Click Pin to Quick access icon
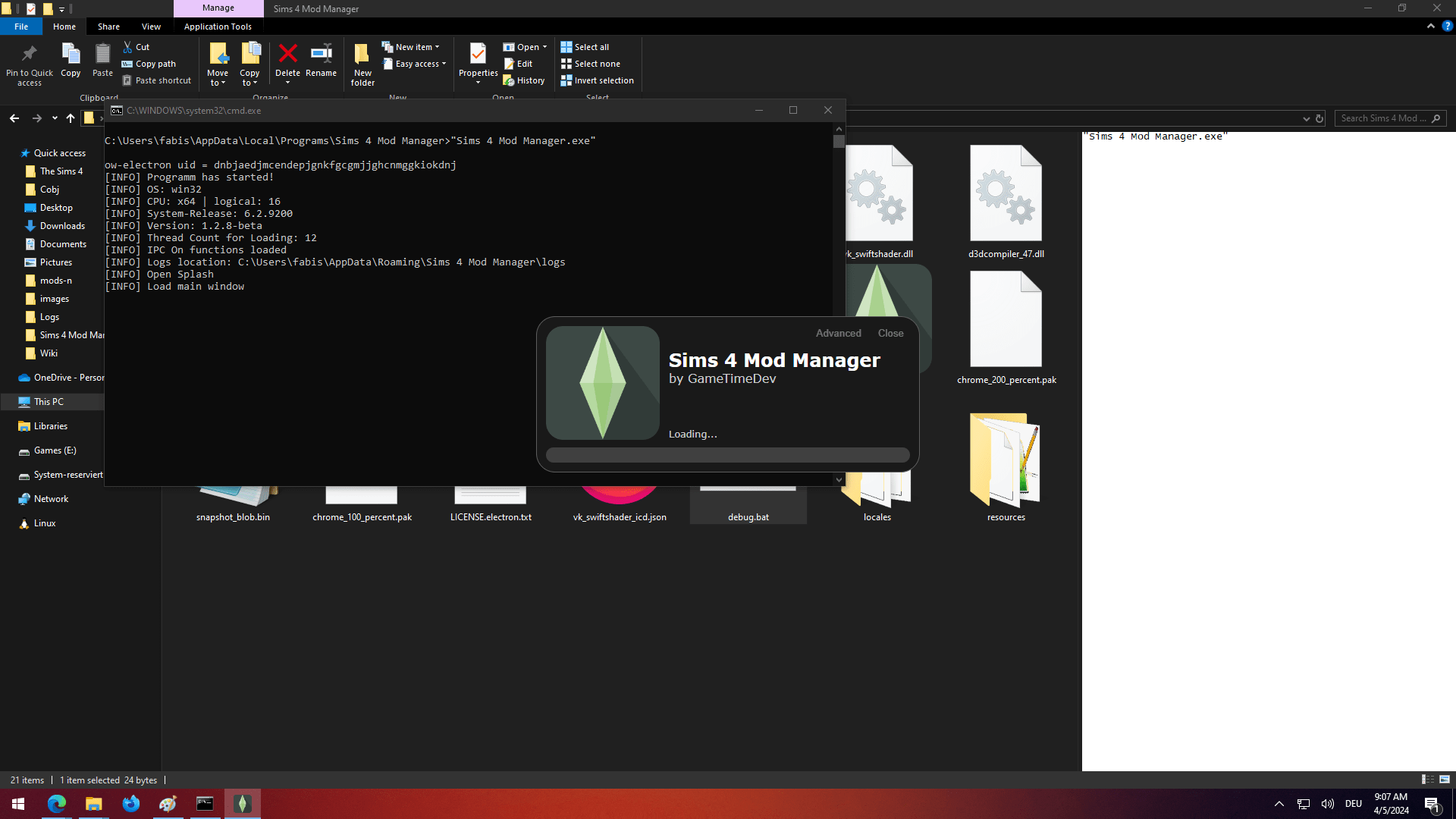Screen dimensions: 1456x819 coord(30,54)
